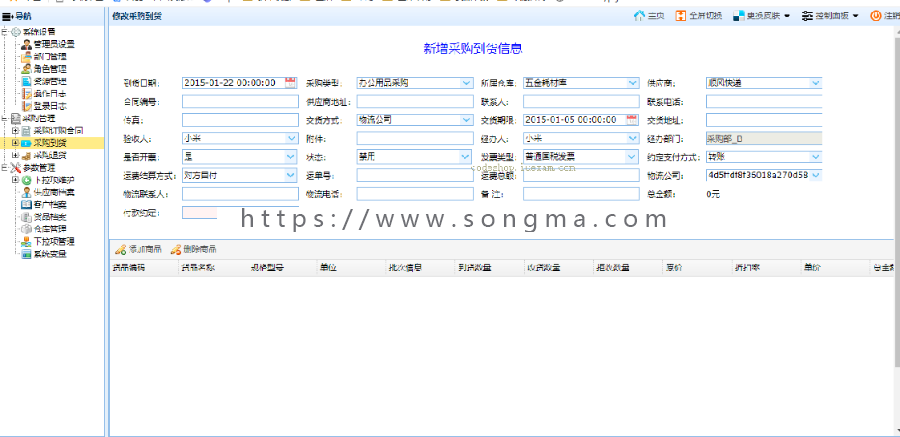Open 供应商档案 in the navigation tree

tap(54, 192)
